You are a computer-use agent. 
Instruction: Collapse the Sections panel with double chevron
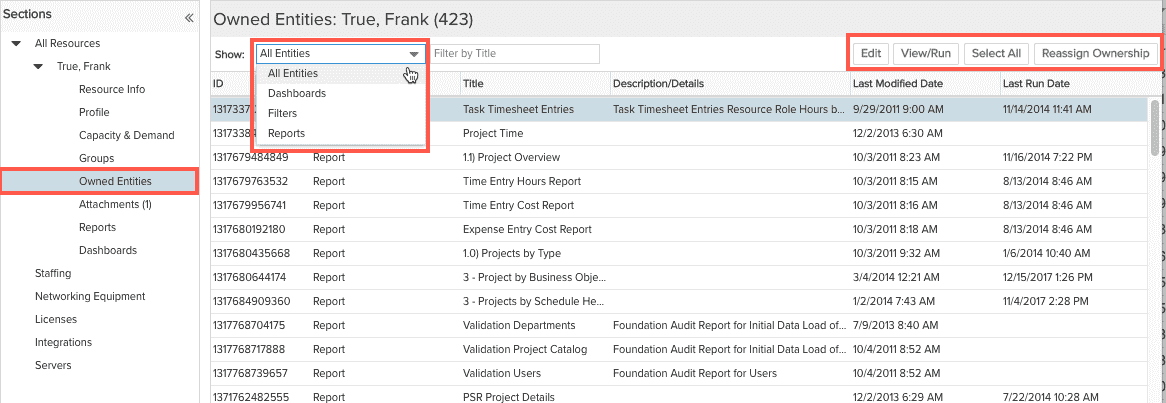(189, 17)
